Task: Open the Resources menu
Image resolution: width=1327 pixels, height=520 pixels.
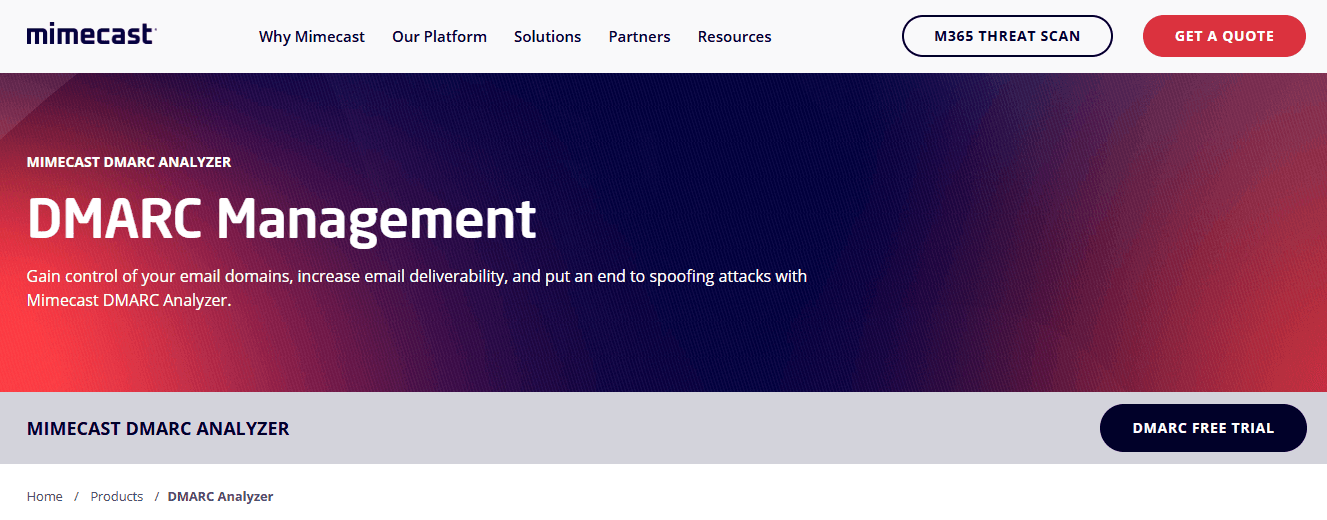Action: tap(734, 36)
